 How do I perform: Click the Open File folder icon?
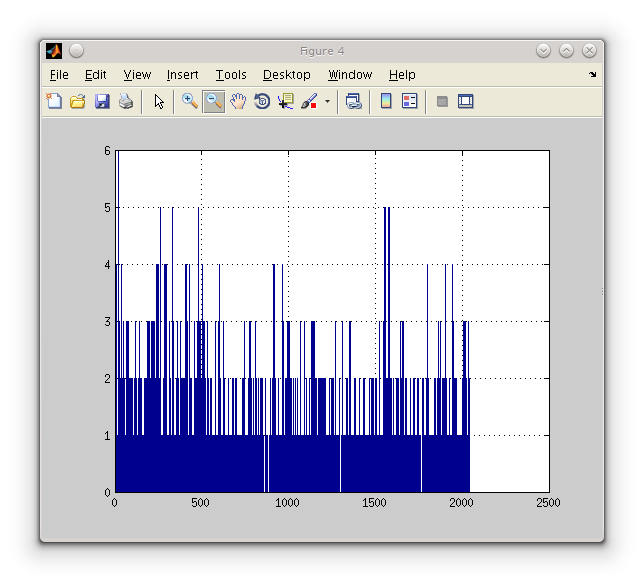tap(77, 101)
